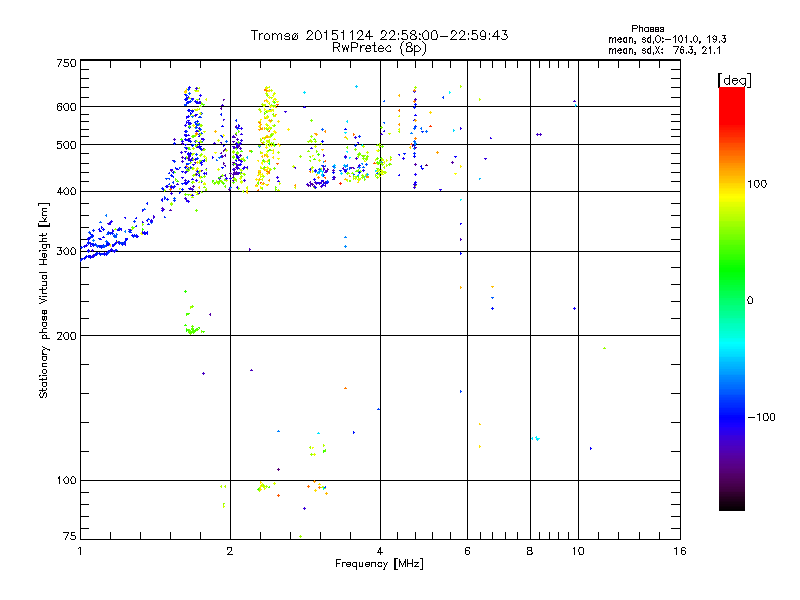
Task: Click the cyan data point near 8 MHz
Action: (536, 438)
